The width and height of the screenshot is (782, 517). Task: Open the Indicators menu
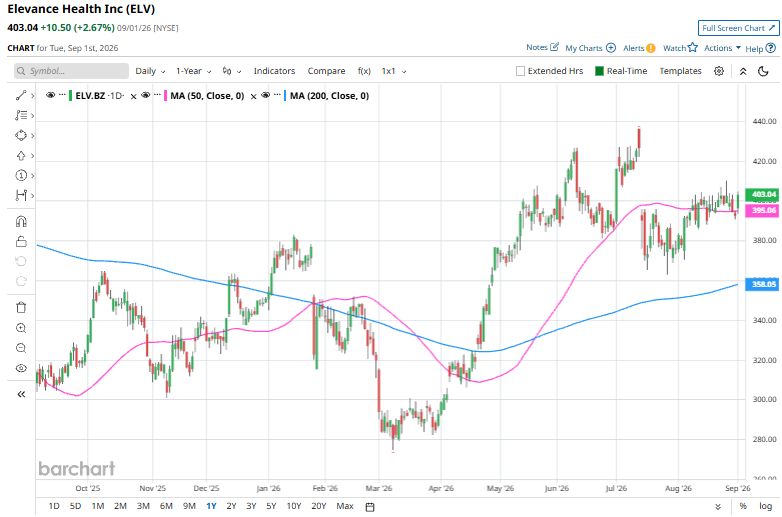[274, 71]
